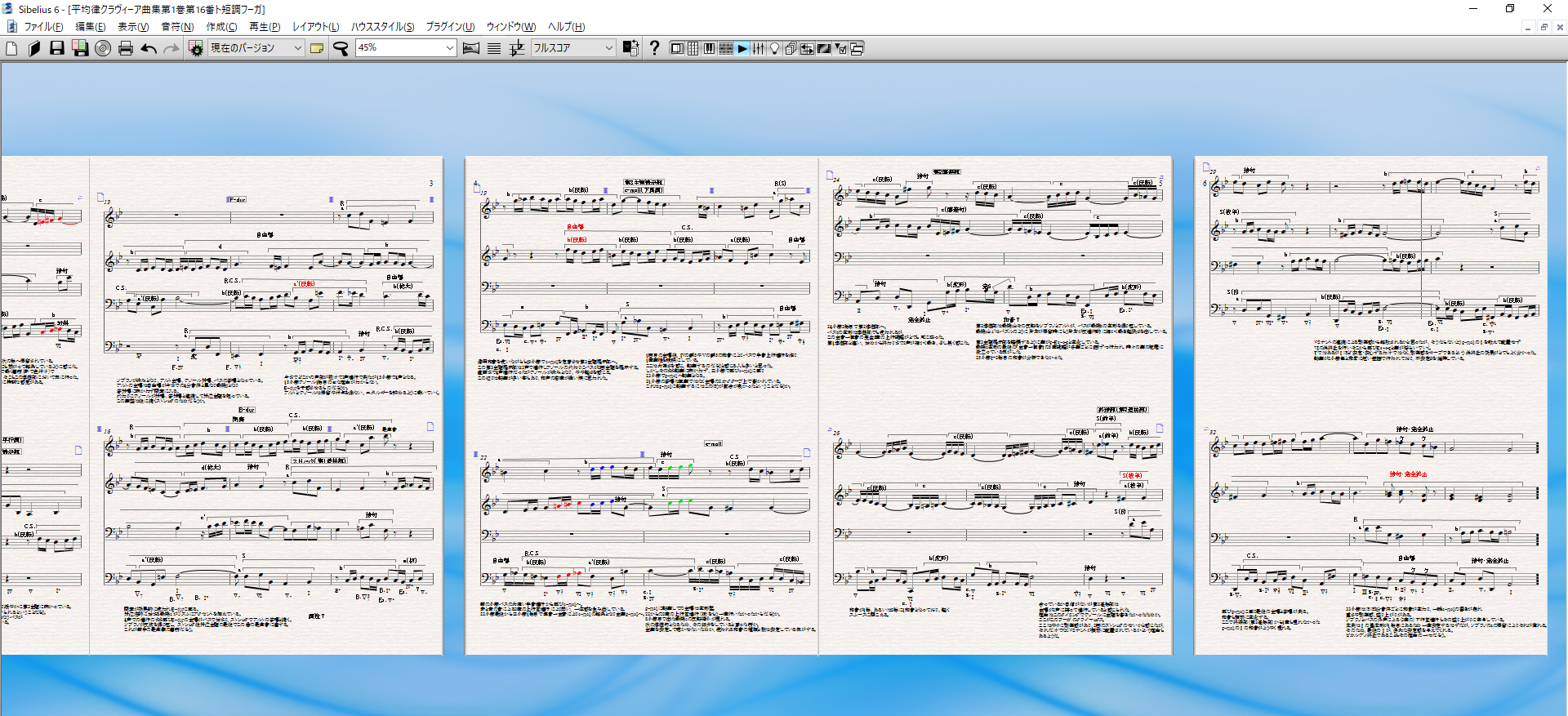Screen dimensions: 1568x716
Task: Save the score with floppy disk icon
Action: pyautogui.click(x=56, y=48)
